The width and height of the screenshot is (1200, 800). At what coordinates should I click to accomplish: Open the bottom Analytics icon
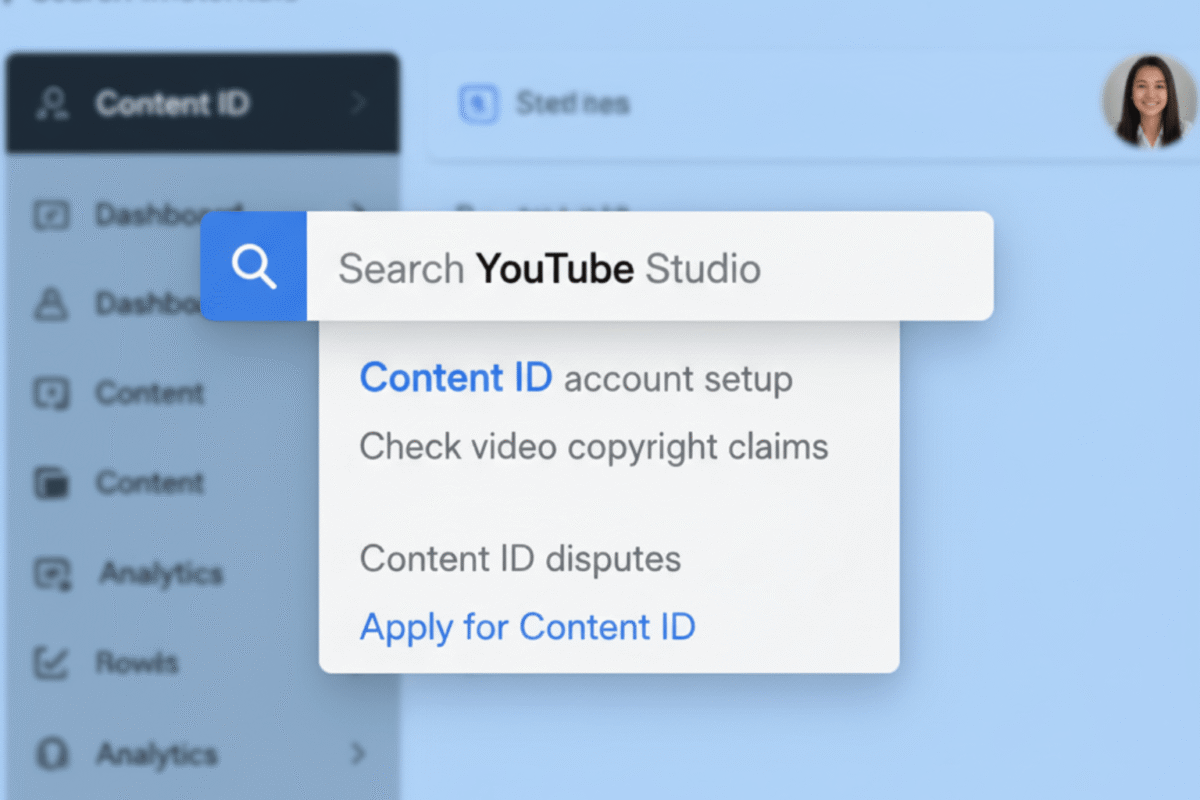click(52, 753)
